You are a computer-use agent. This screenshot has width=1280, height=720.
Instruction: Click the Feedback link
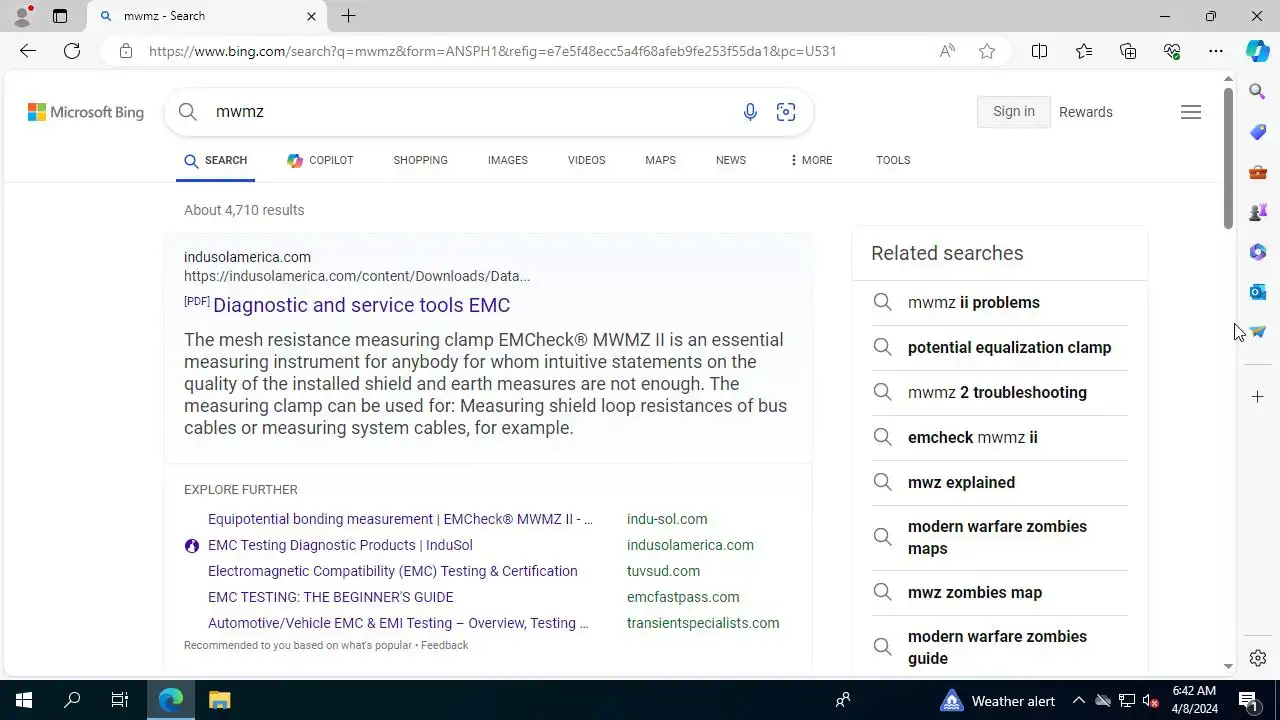445,645
